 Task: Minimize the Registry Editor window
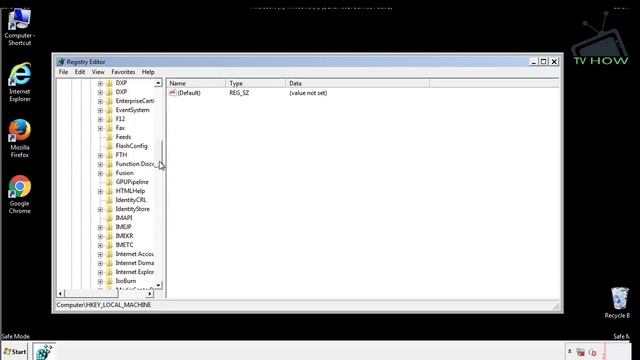coord(533,62)
